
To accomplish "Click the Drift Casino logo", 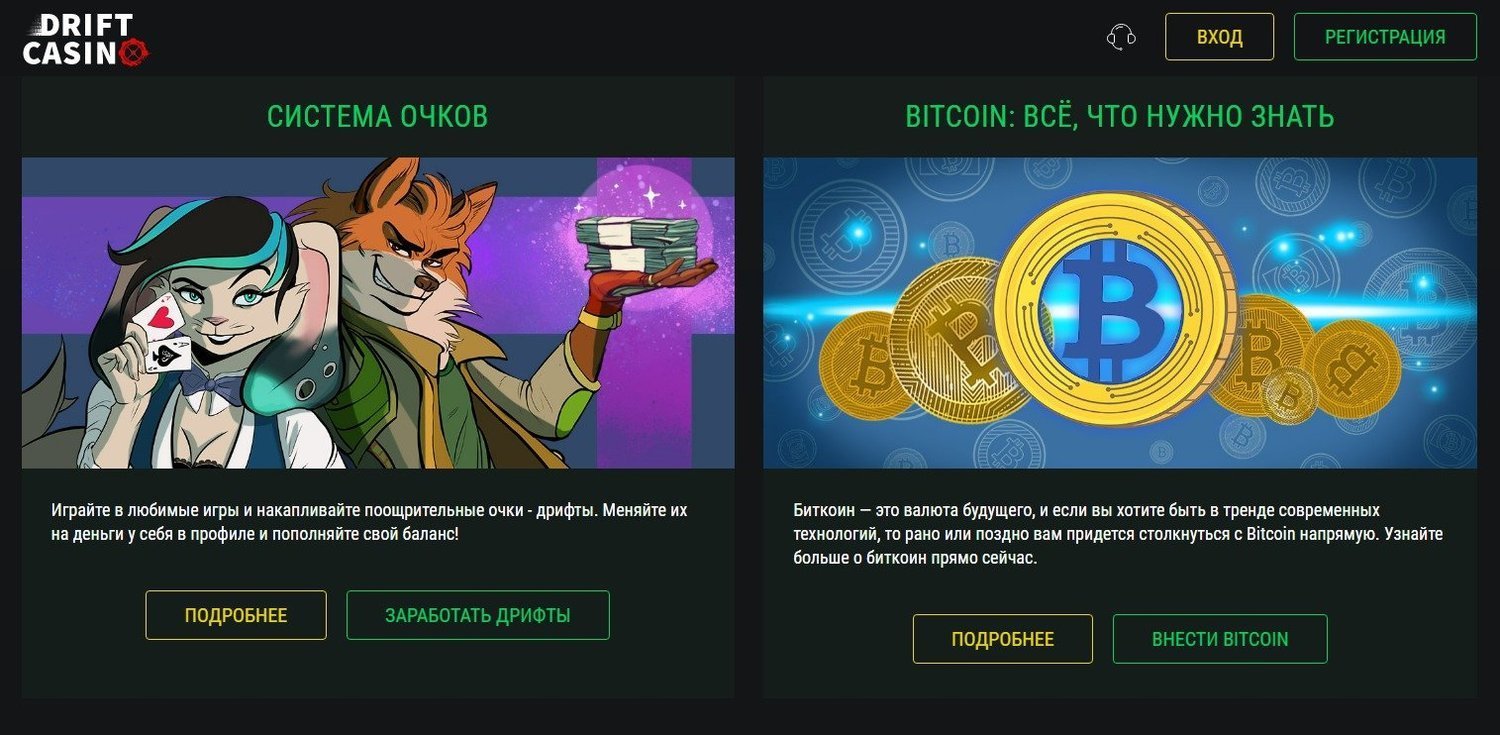I will tap(86, 40).
